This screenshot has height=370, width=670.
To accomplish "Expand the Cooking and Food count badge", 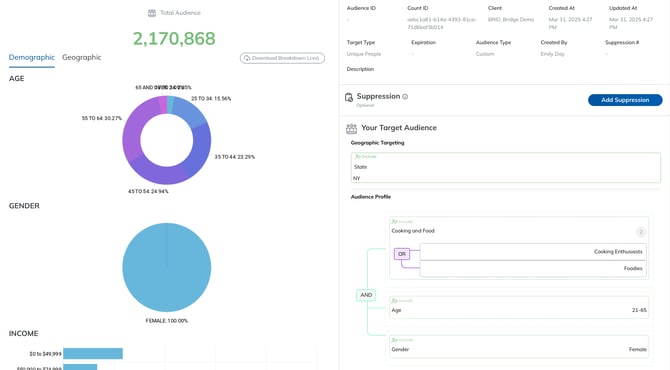I will (641, 232).
